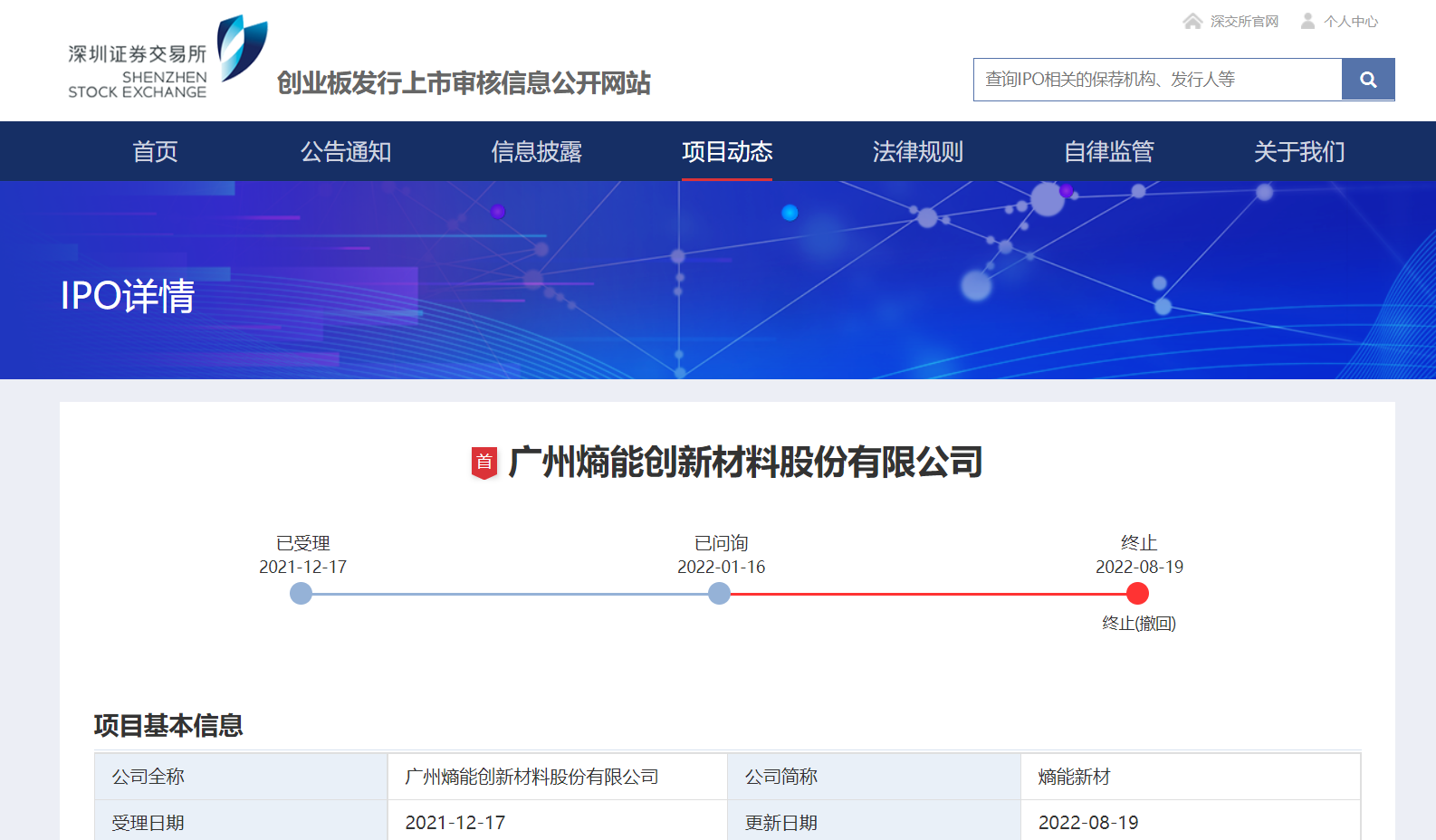The image size is (1436, 840).
Task: Click the red 首 badge by company name
Action: coord(484,463)
